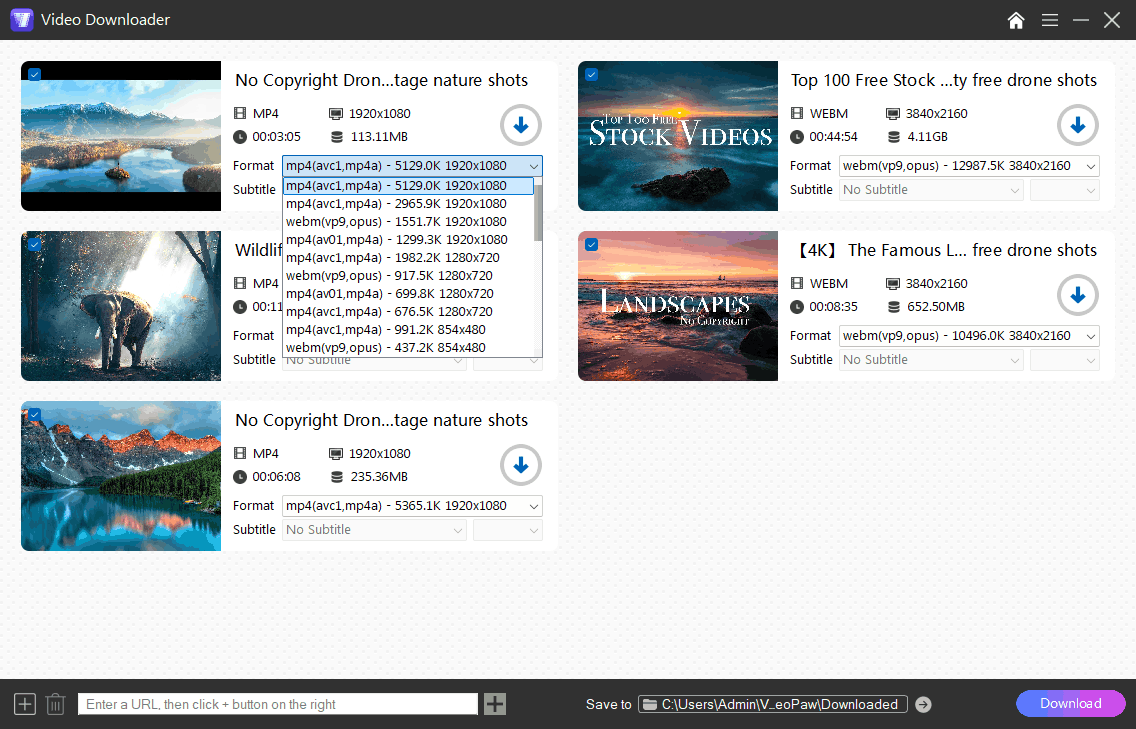Uncheck the first drone nature video checkbox

[34, 74]
